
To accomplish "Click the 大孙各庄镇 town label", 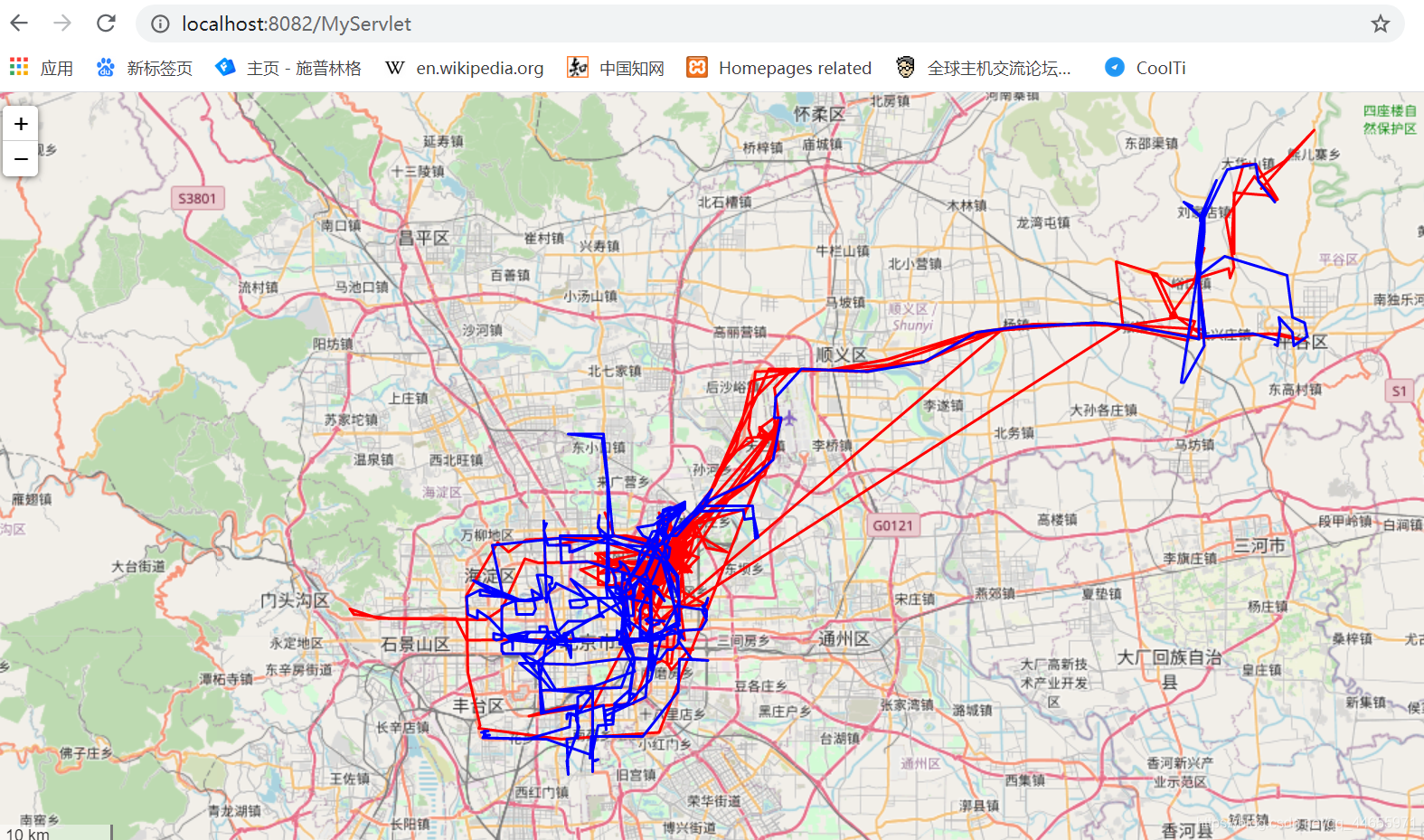I will tap(1103, 410).
